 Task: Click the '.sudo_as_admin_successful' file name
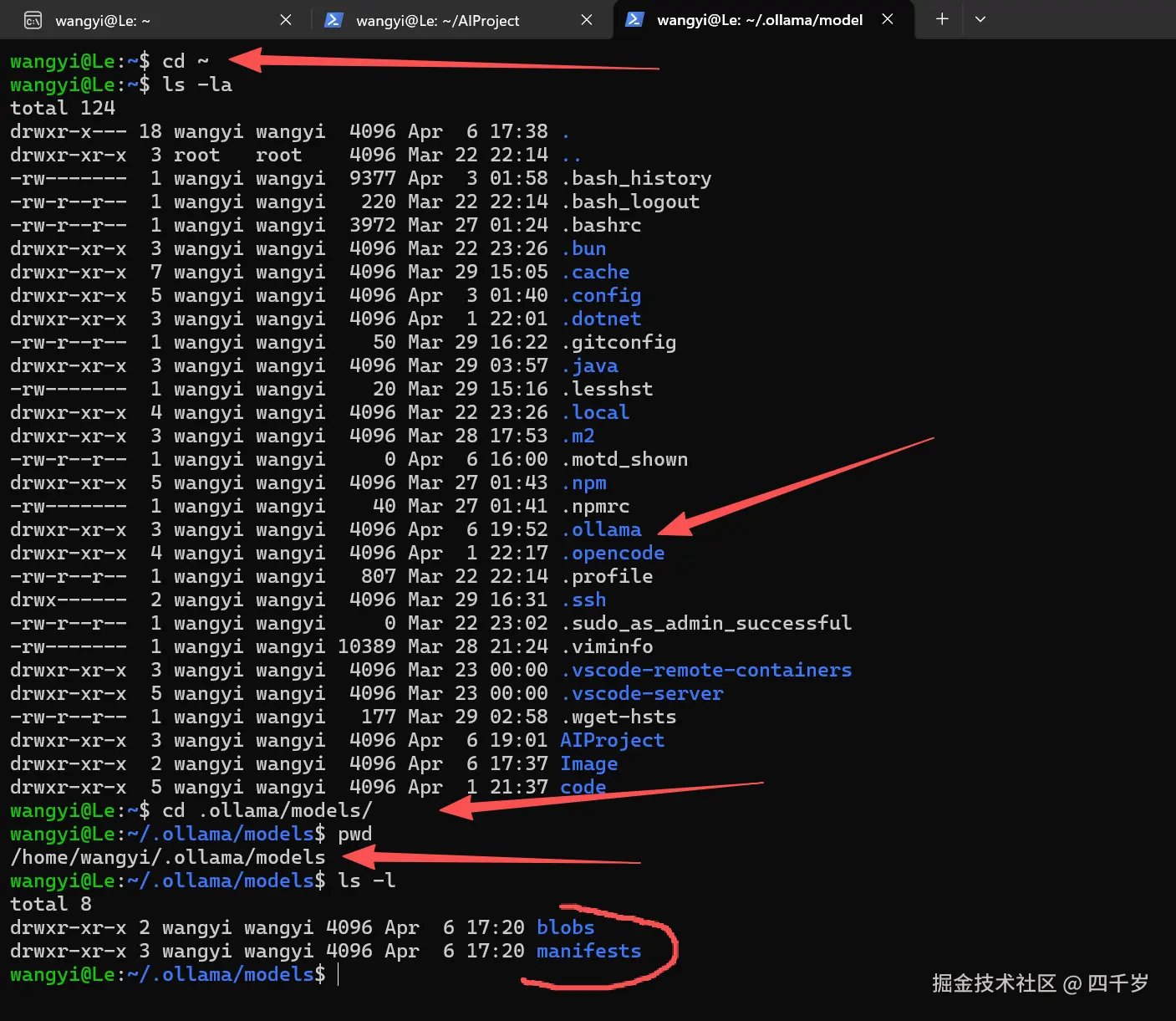click(x=706, y=623)
